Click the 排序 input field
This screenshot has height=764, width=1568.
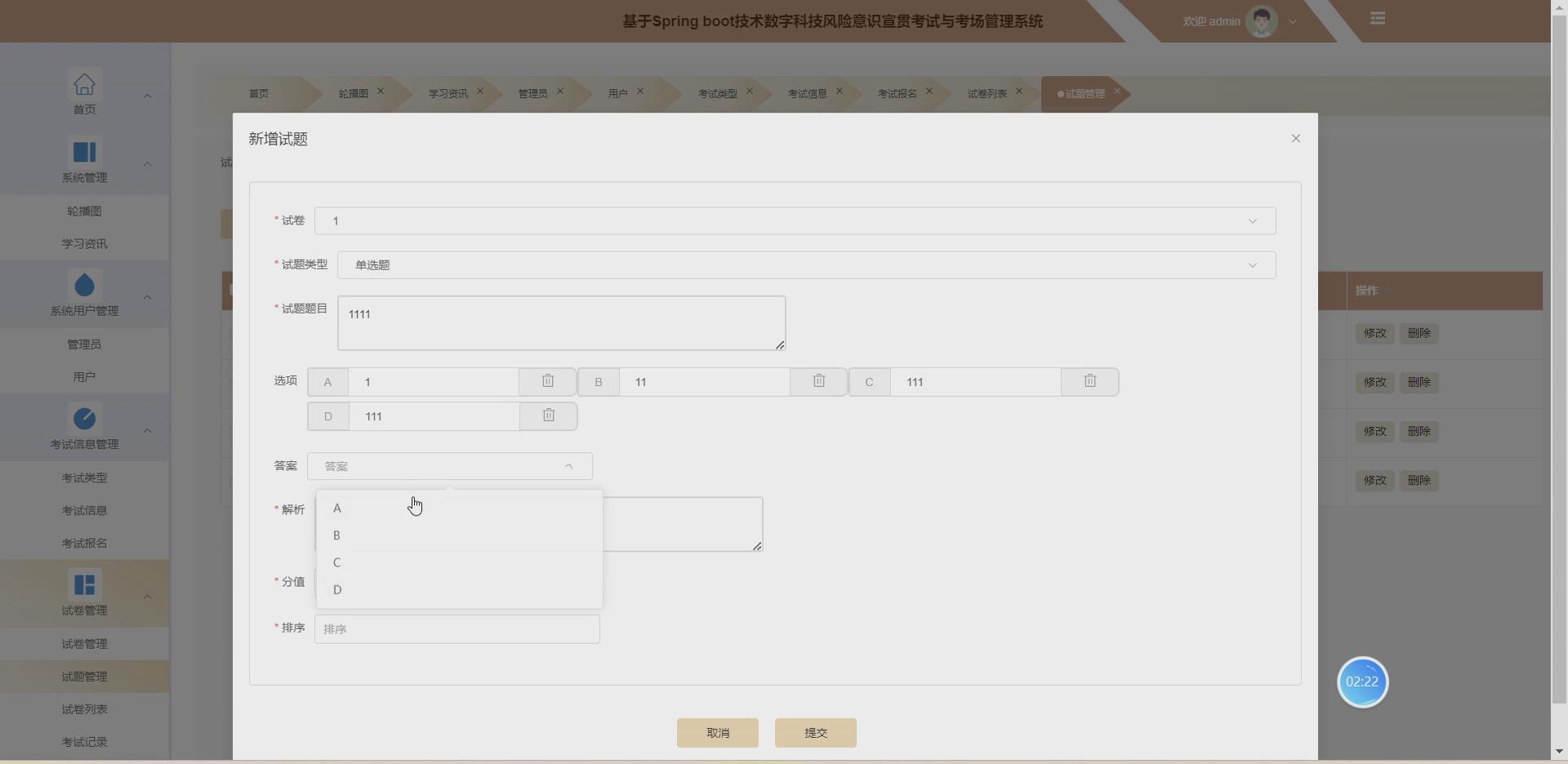(x=457, y=629)
